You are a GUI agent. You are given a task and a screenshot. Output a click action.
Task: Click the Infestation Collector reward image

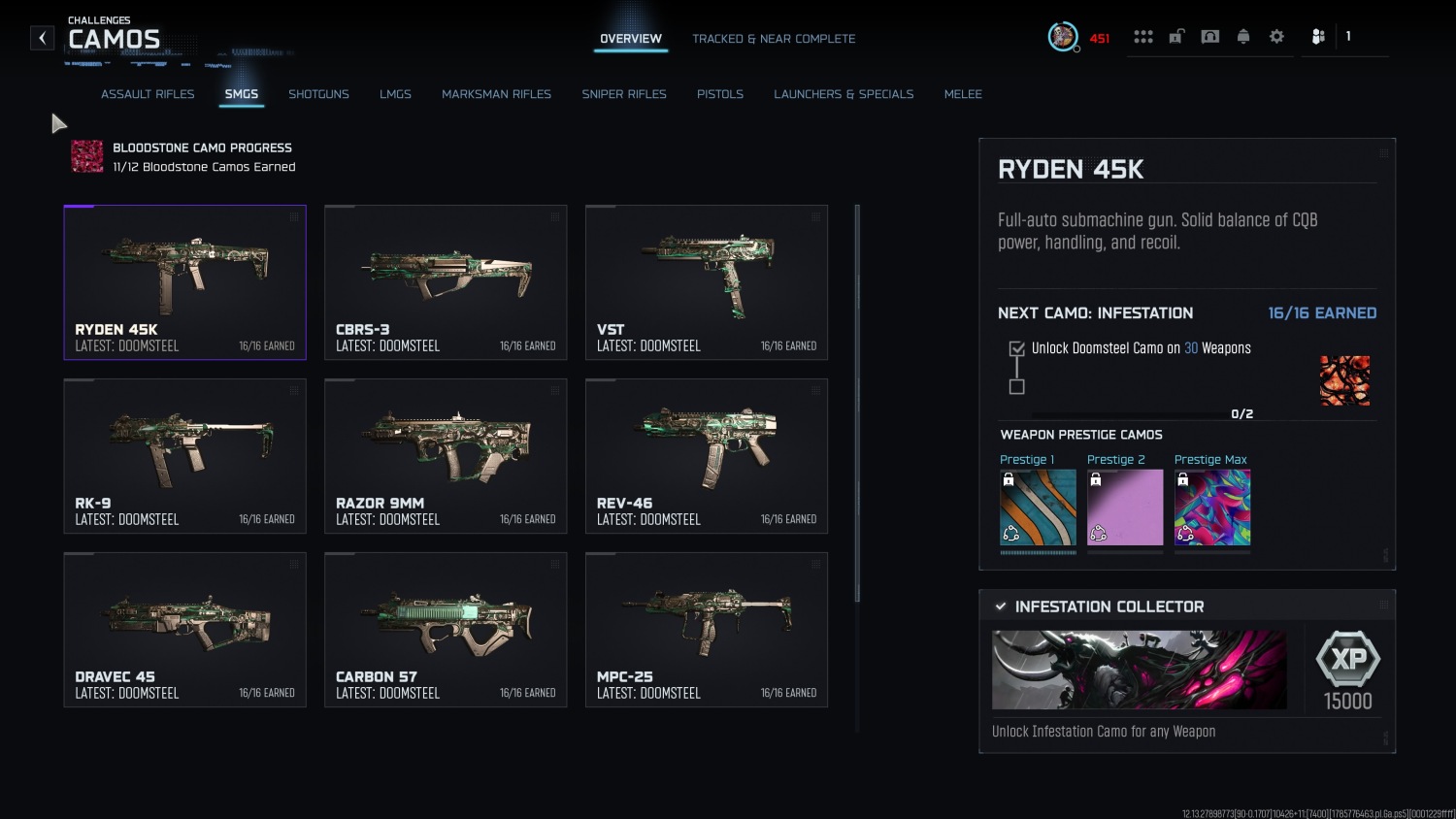[1140, 670]
